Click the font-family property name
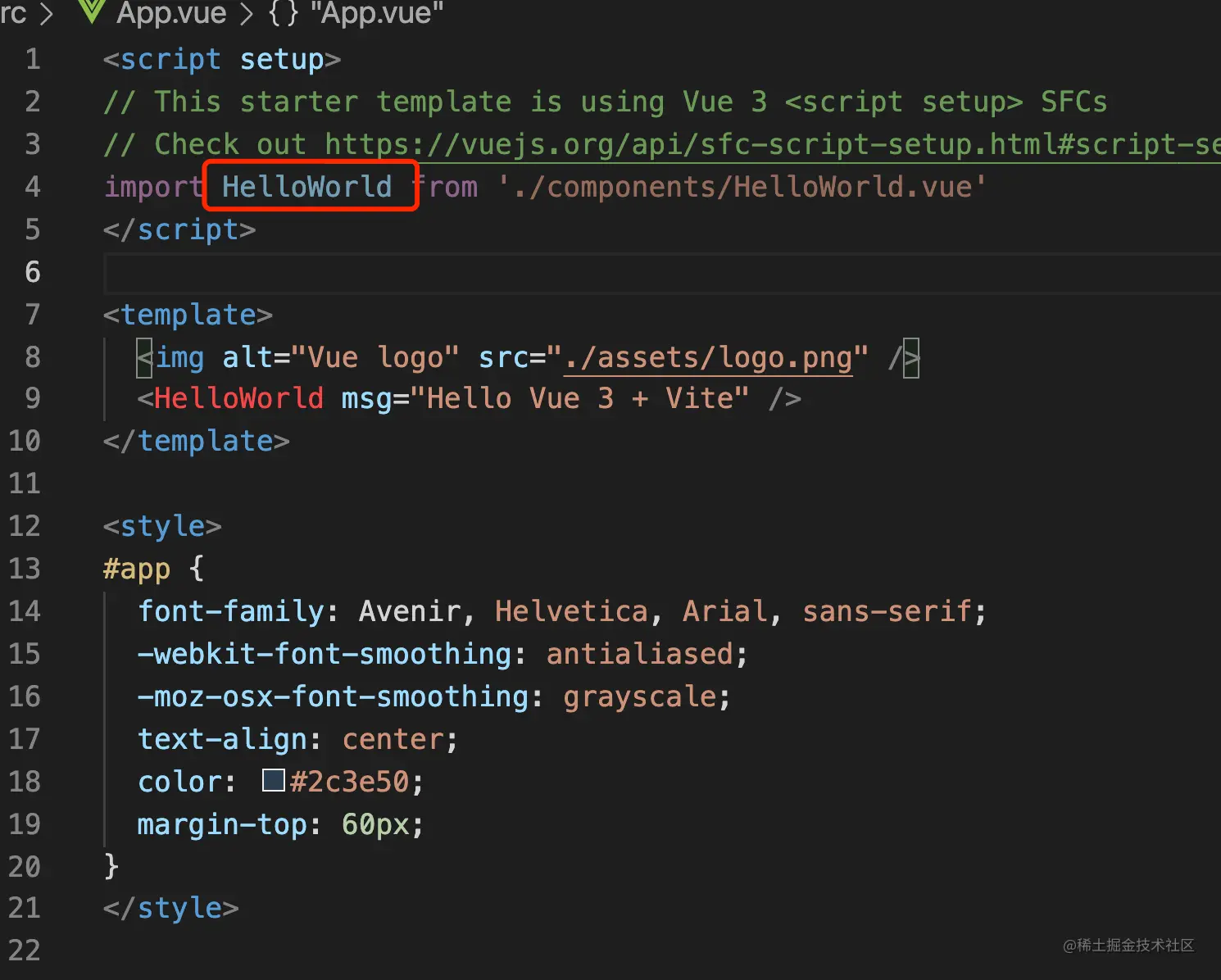 (232, 611)
